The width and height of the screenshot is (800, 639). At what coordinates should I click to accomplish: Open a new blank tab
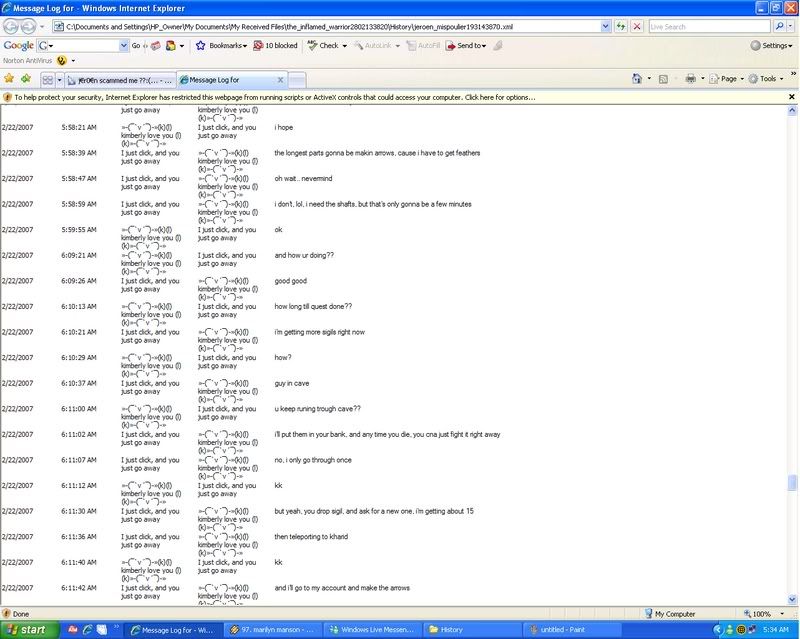point(297,80)
